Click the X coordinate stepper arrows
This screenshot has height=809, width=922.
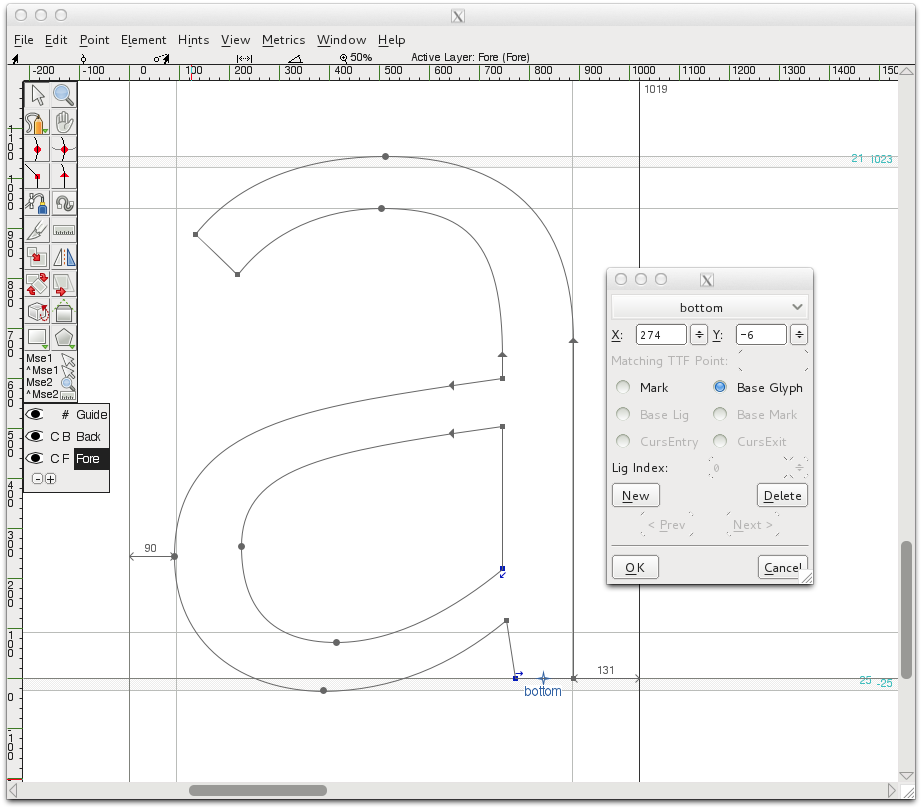click(699, 335)
